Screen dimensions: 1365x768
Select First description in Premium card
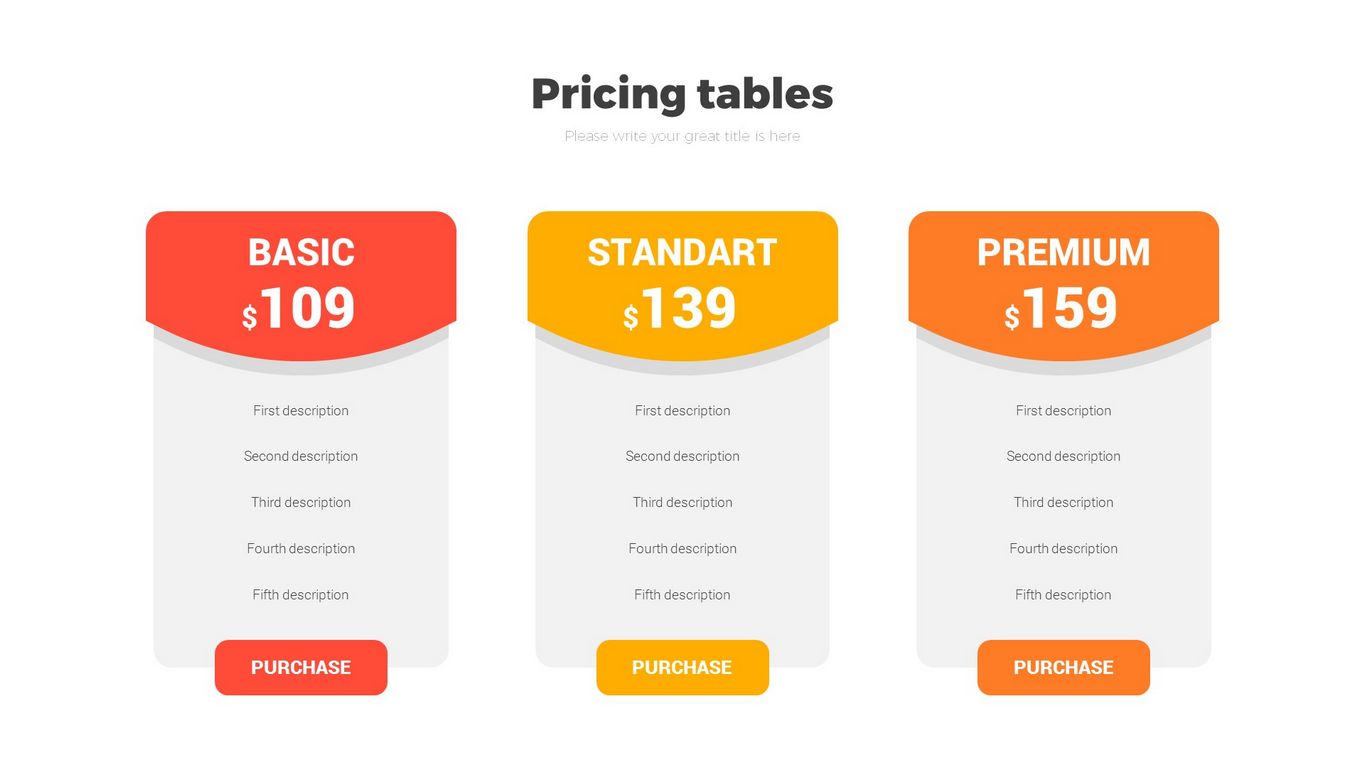point(1063,410)
